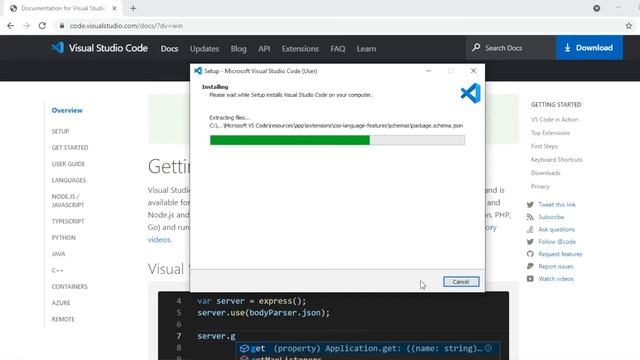Viewport: 640px width, 360px height.
Task: Click the server.use(bodyParser.json) code line
Action: pyautogui.click(x=264, y=313)
